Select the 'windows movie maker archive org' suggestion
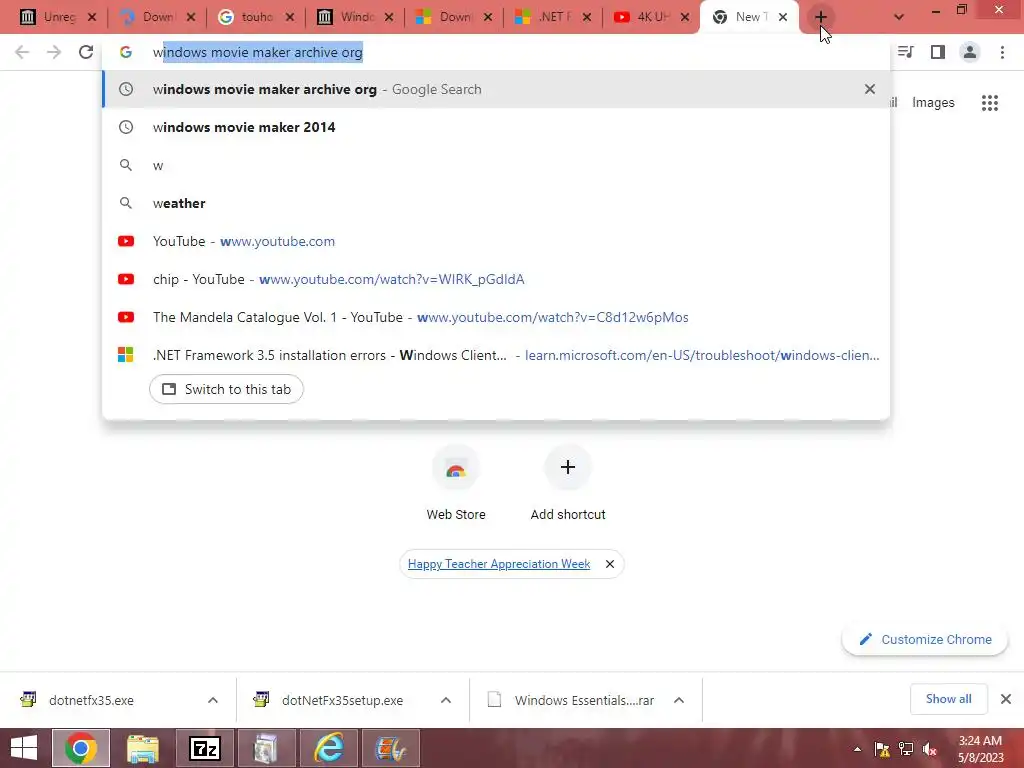This screenshot has height=768, width=1024. tap(496, 89)
